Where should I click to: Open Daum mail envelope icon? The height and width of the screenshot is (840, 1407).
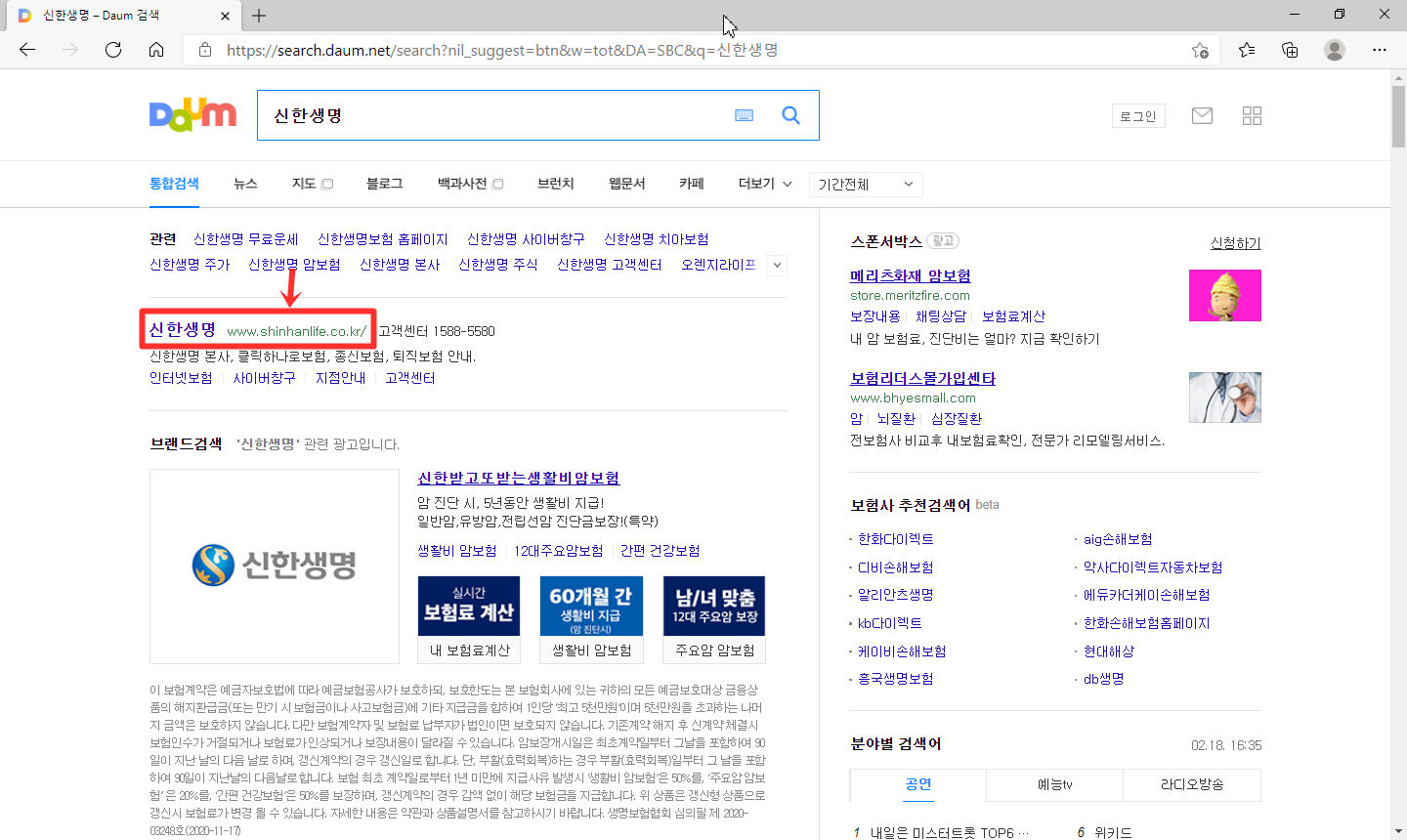click(1202, 116)
